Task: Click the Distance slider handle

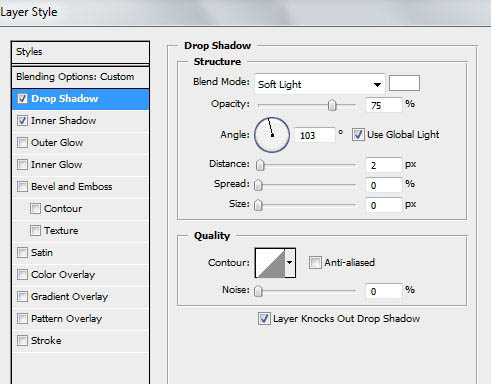Action: click(260, 165)
